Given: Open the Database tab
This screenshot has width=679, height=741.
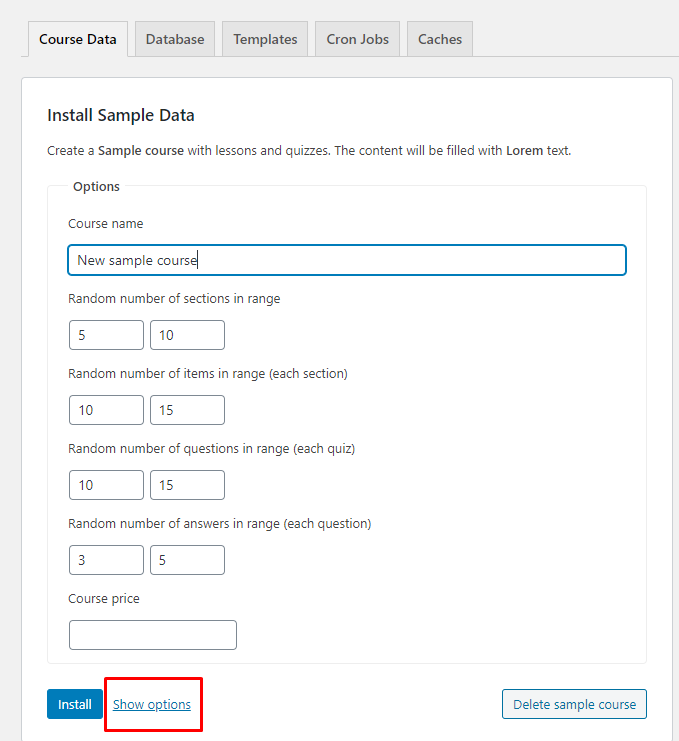Looking at the screenshot, I should click(174, 40).
